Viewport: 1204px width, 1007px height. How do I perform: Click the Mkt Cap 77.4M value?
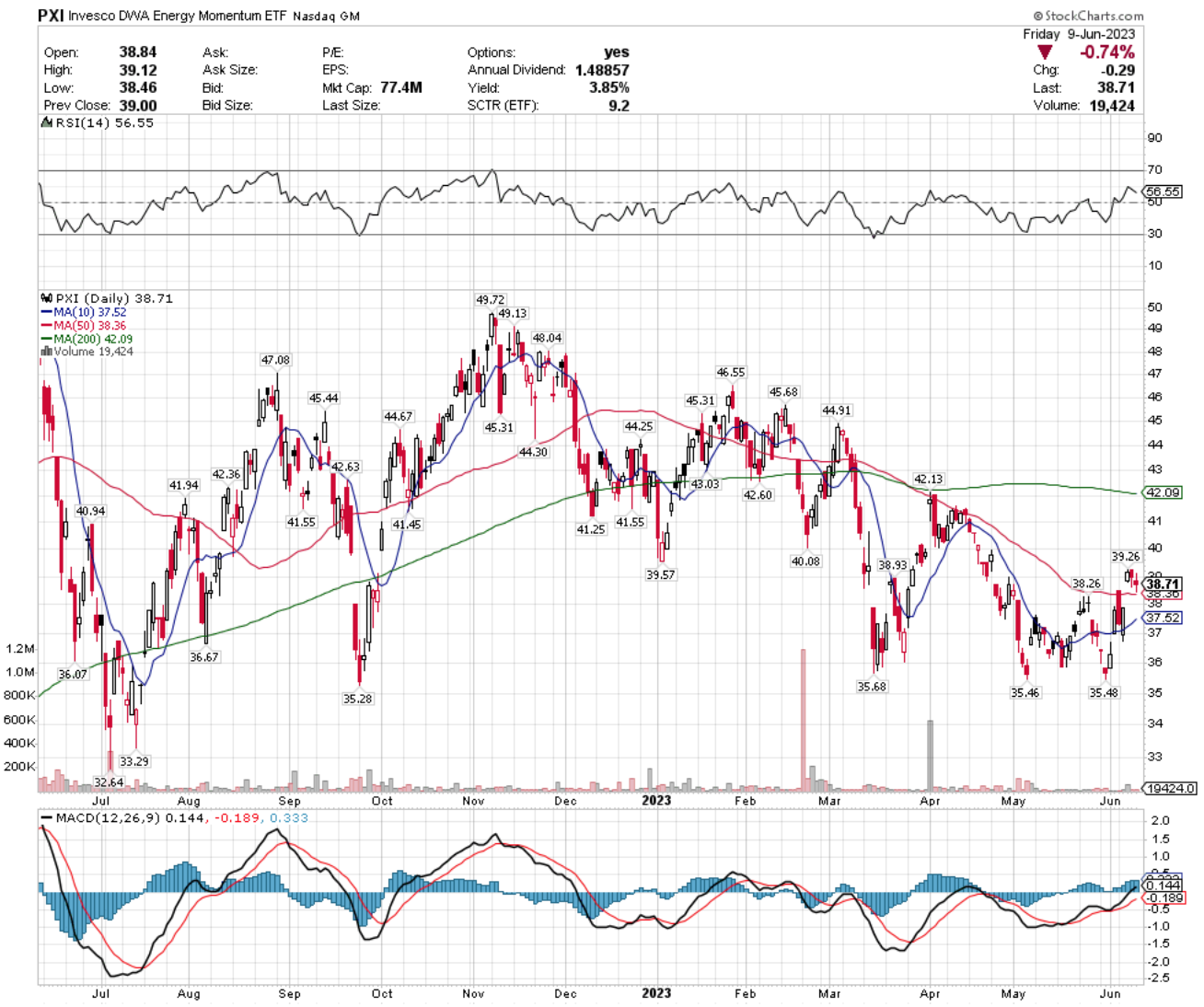400,87
